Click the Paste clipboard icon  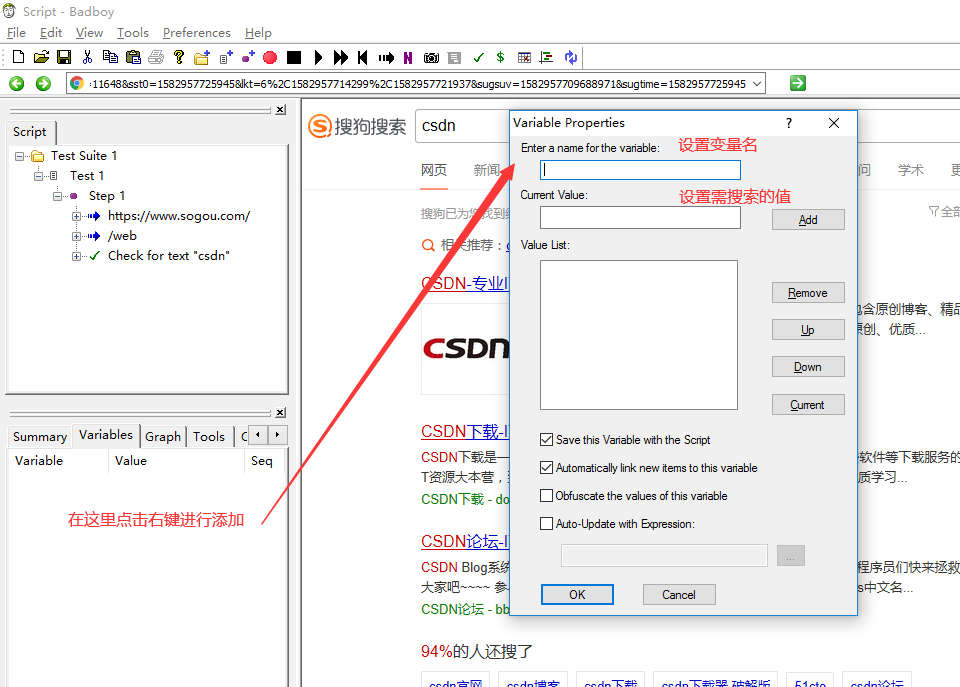click(x=133, y=57)
